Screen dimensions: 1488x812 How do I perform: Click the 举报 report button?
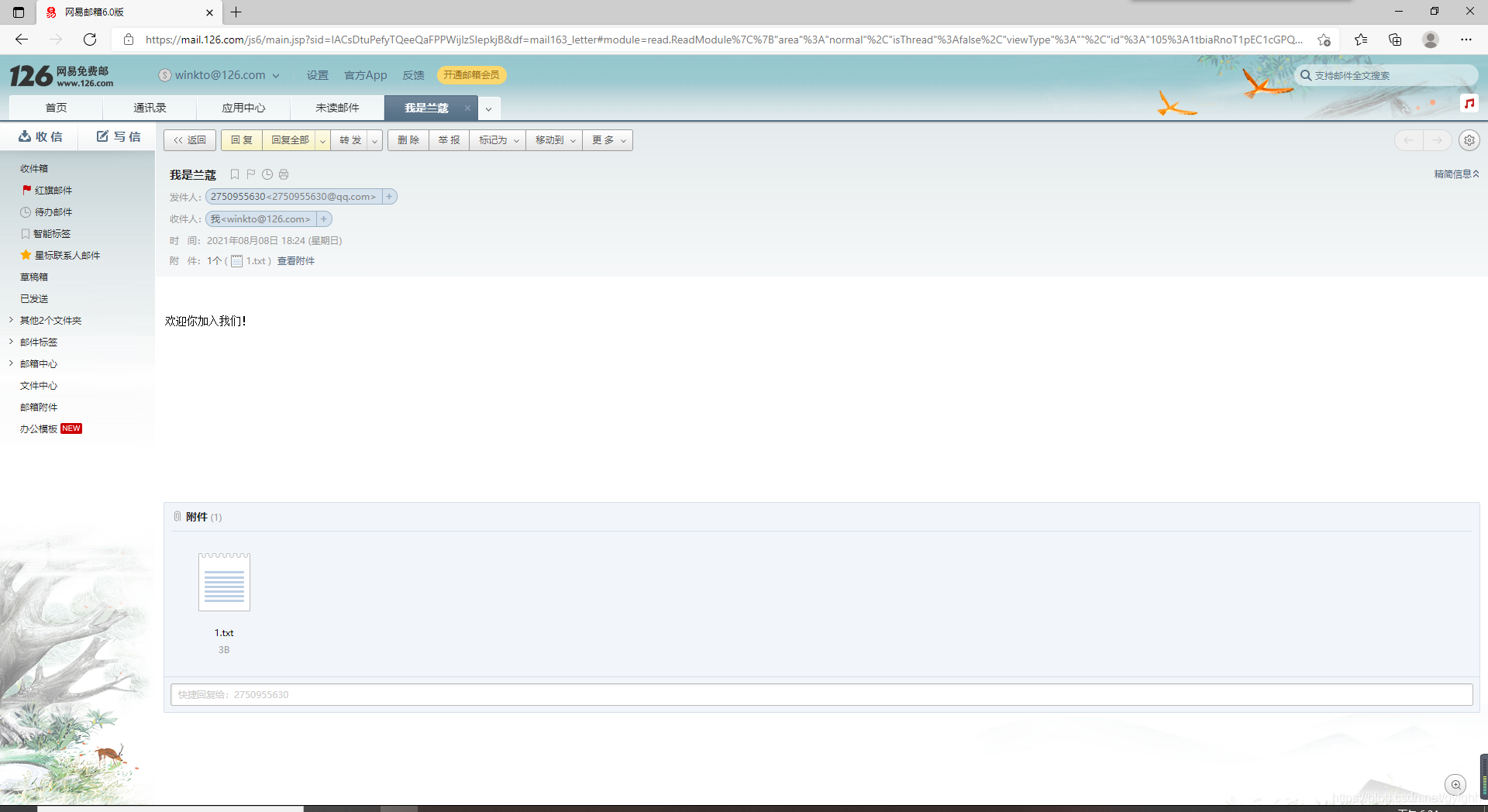pos(449,140)
